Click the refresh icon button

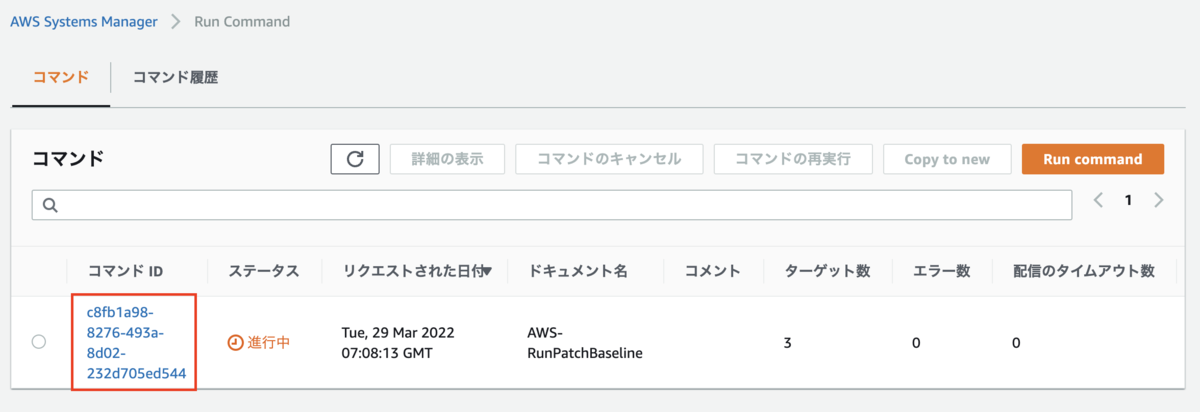355,159
